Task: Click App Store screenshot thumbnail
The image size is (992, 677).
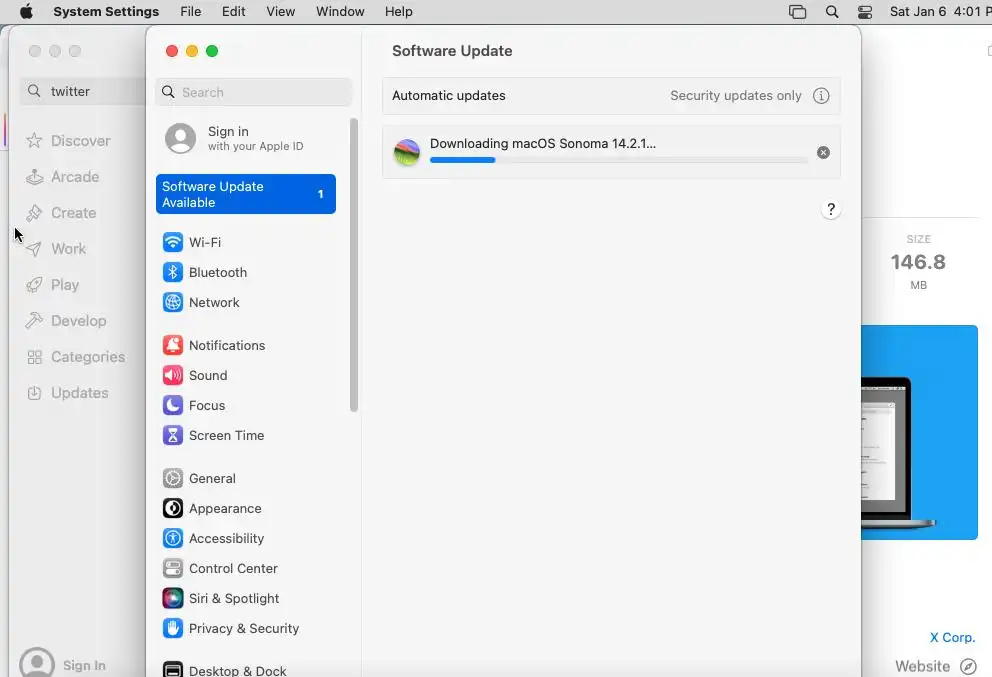Action: (x=919, y=432)
